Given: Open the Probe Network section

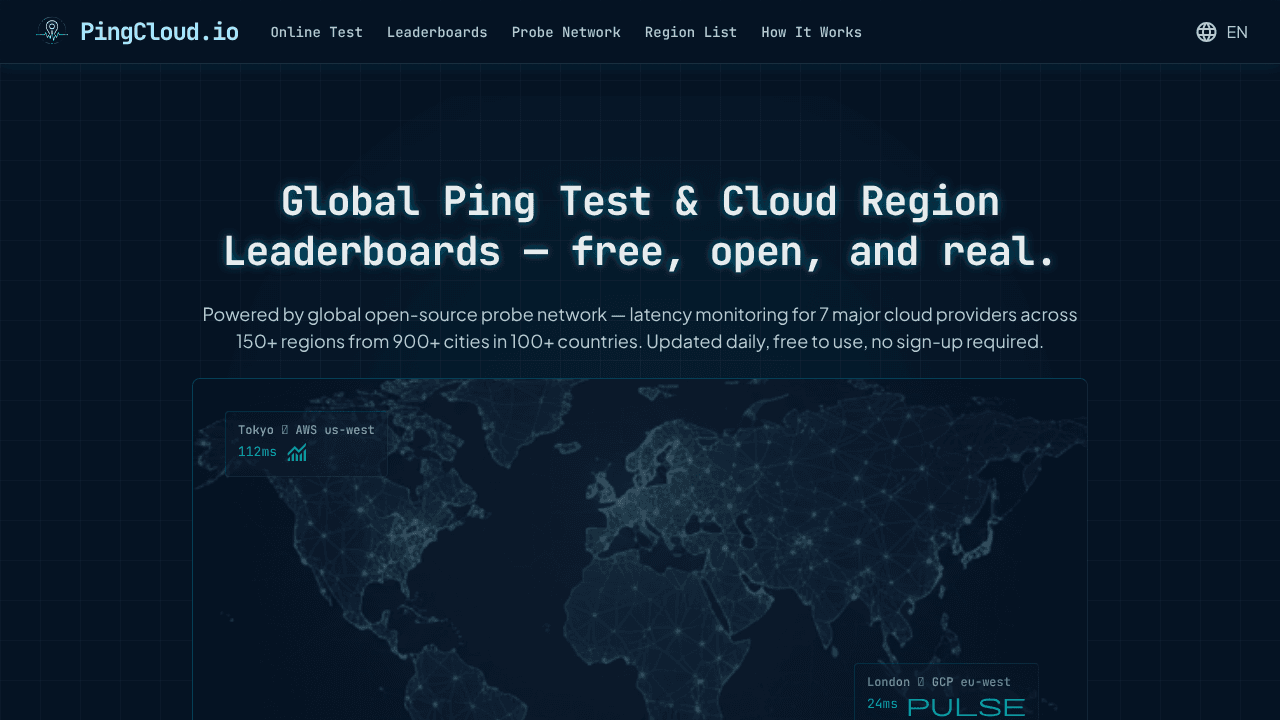Looking at the screenshot, I should tap(566, 32).
